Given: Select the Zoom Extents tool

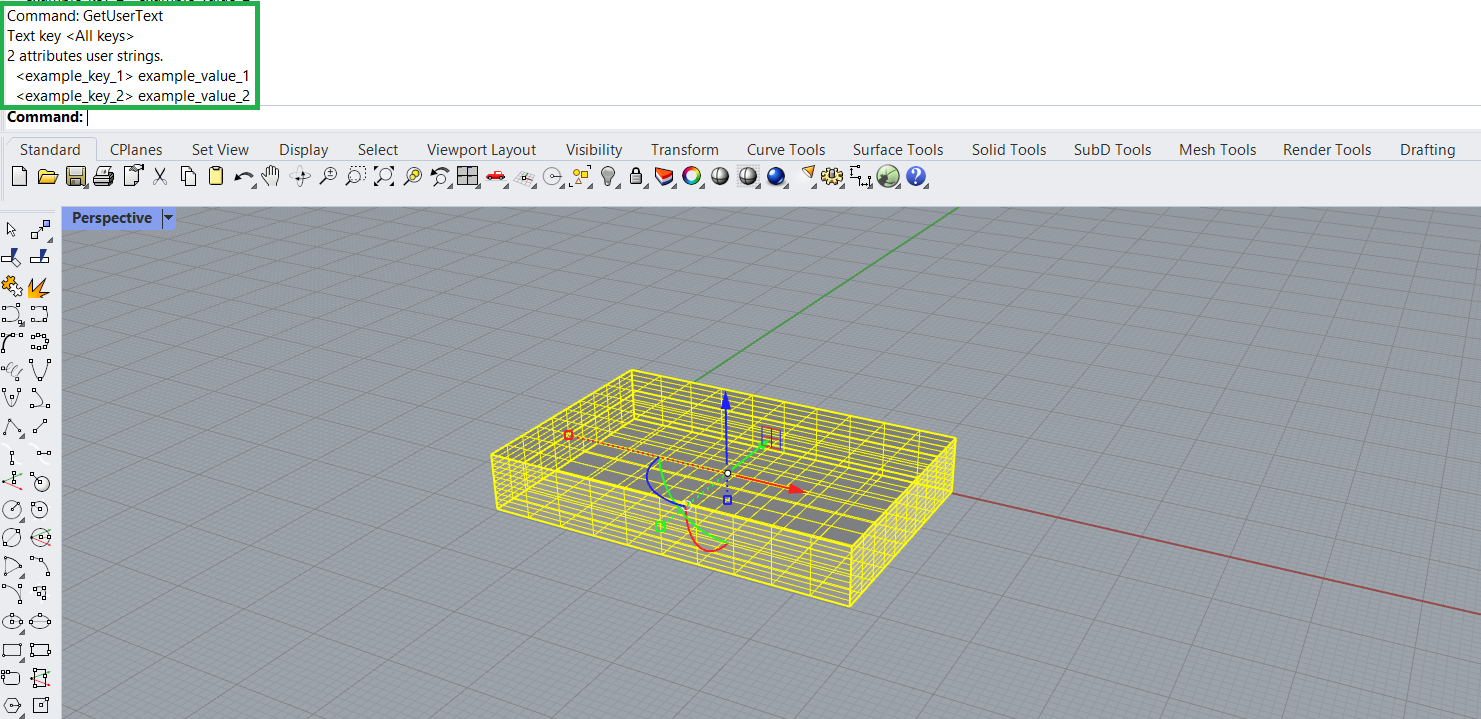Looking at the screenshot, I should click(383, 176).
